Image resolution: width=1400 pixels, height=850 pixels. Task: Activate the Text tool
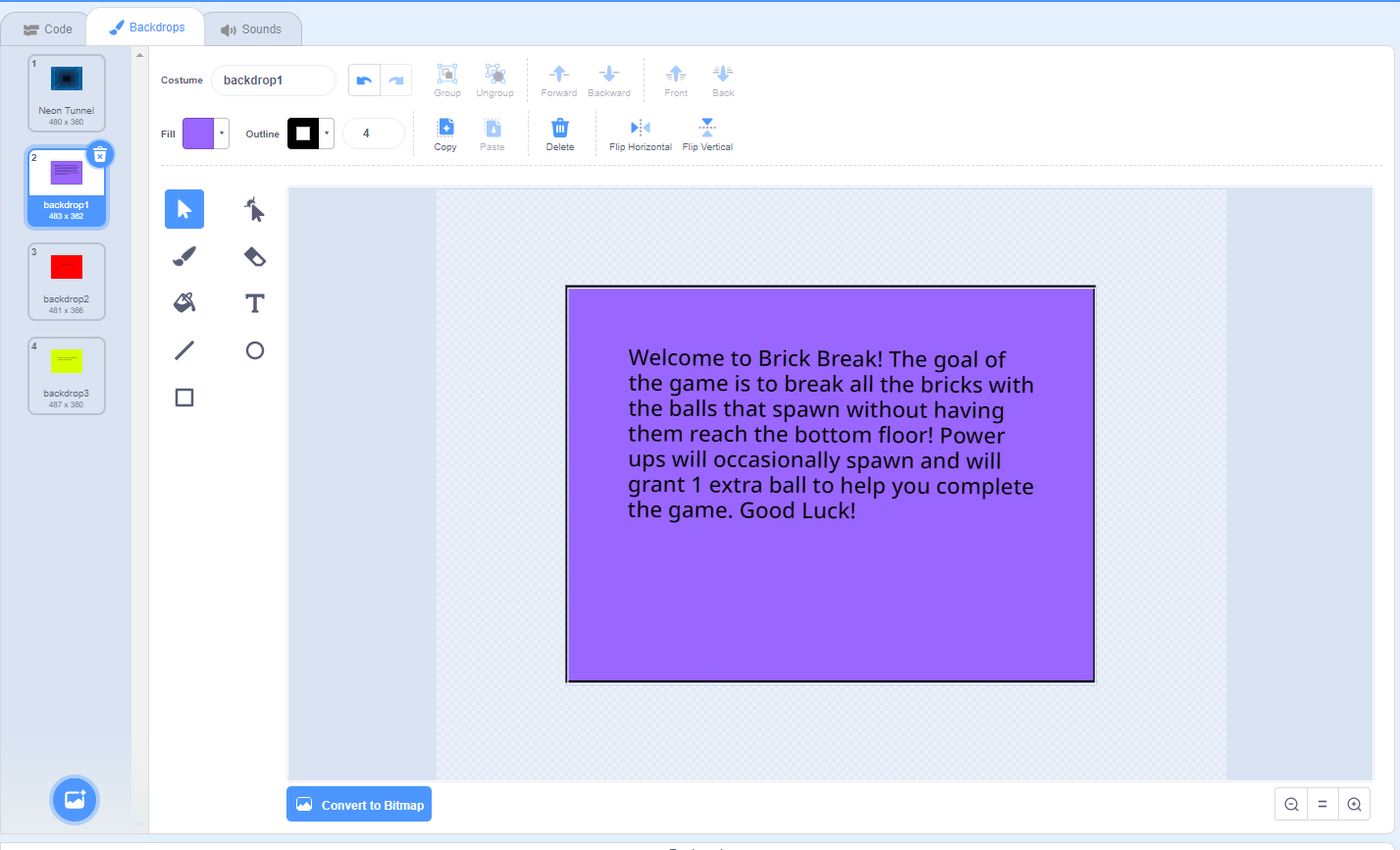[254, 303]
